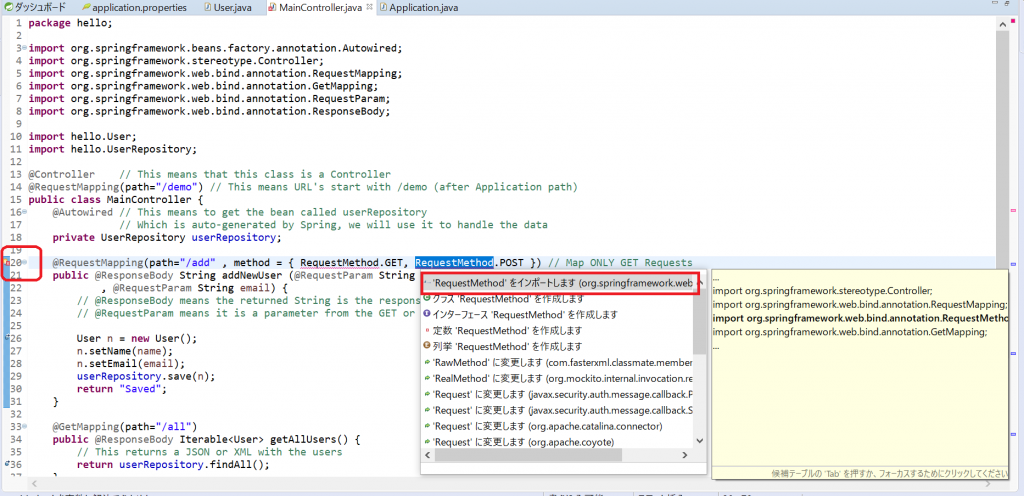
Task: Click the close icon on MainController.java tab
Action: point(370,7)
